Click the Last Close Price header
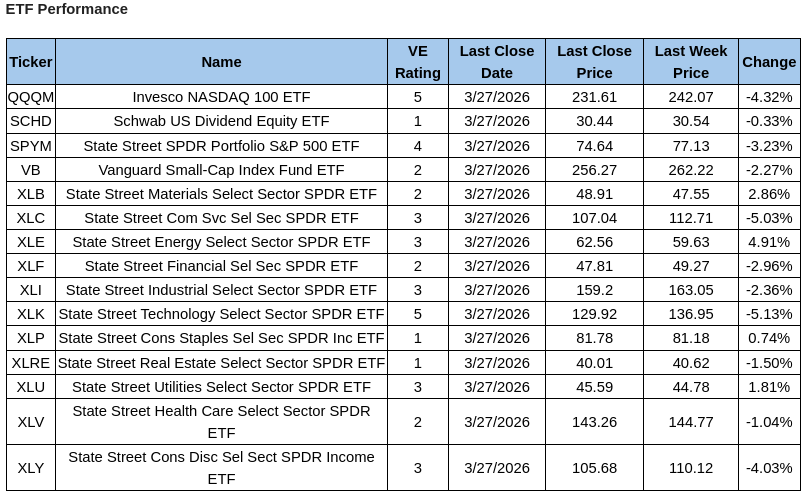 coord(594,62)
